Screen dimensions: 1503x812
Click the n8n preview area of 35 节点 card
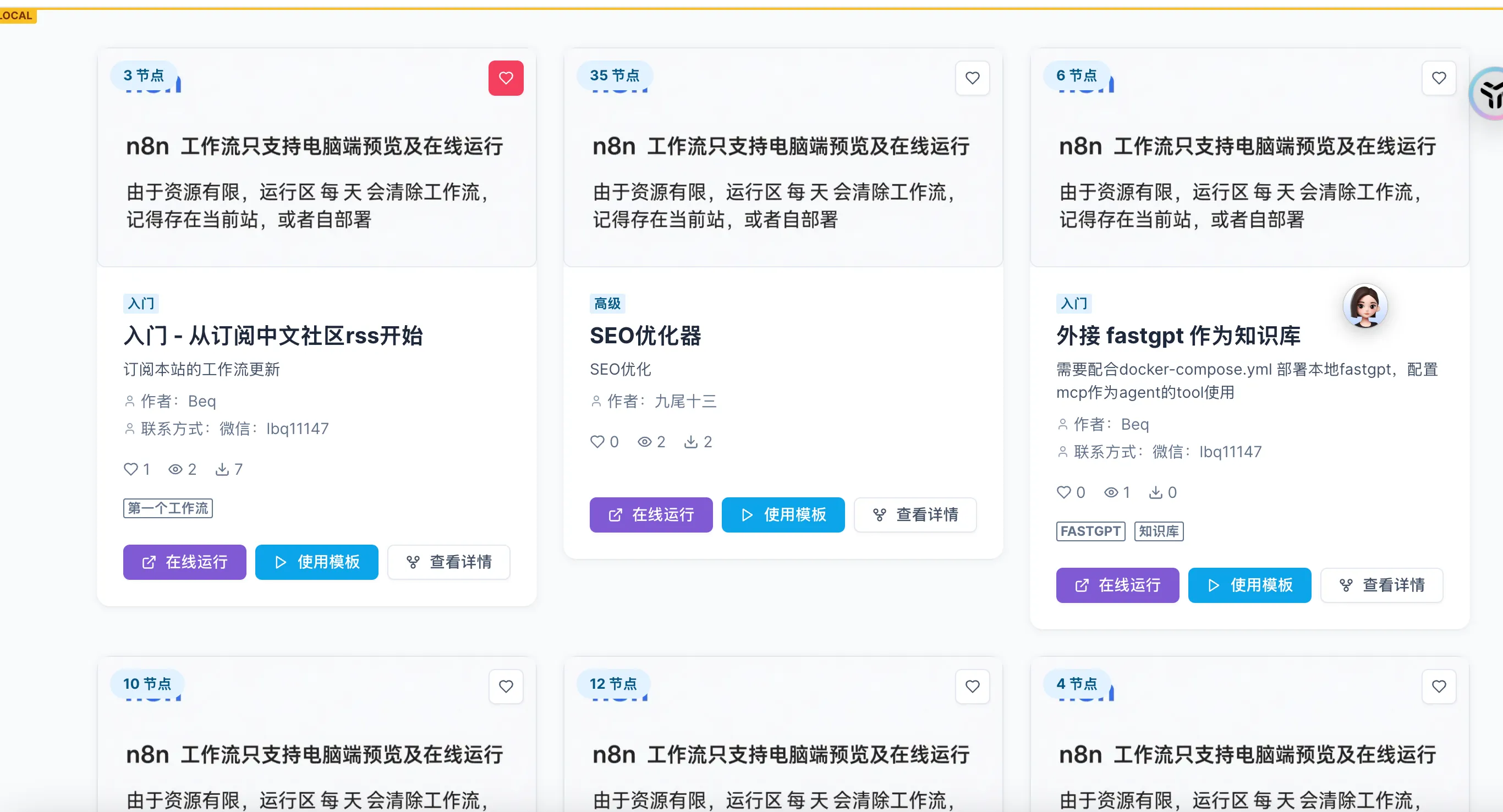(x=783, y=157)
